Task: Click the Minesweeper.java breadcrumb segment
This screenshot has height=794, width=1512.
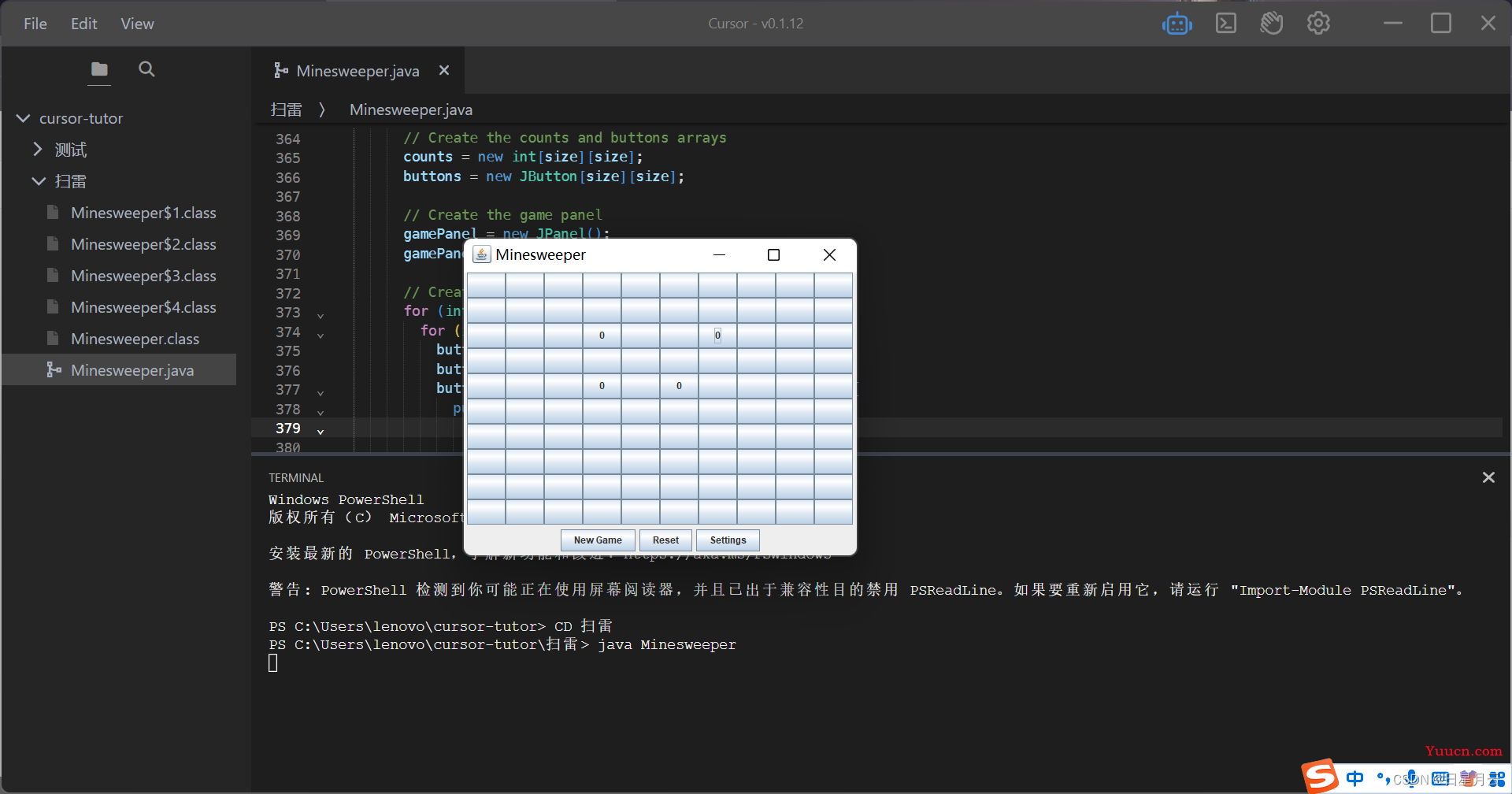Action: click(x=411, y=109)
